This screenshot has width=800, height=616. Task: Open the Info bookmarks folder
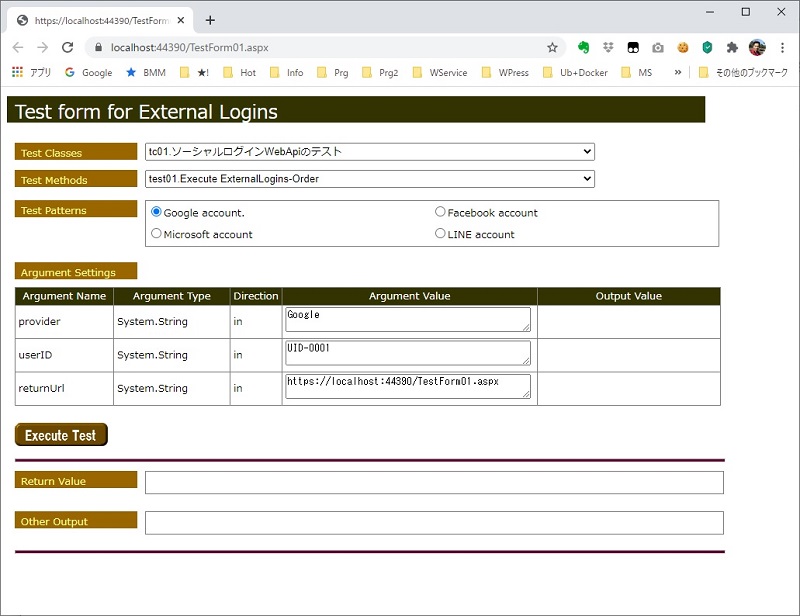[286, 72]
